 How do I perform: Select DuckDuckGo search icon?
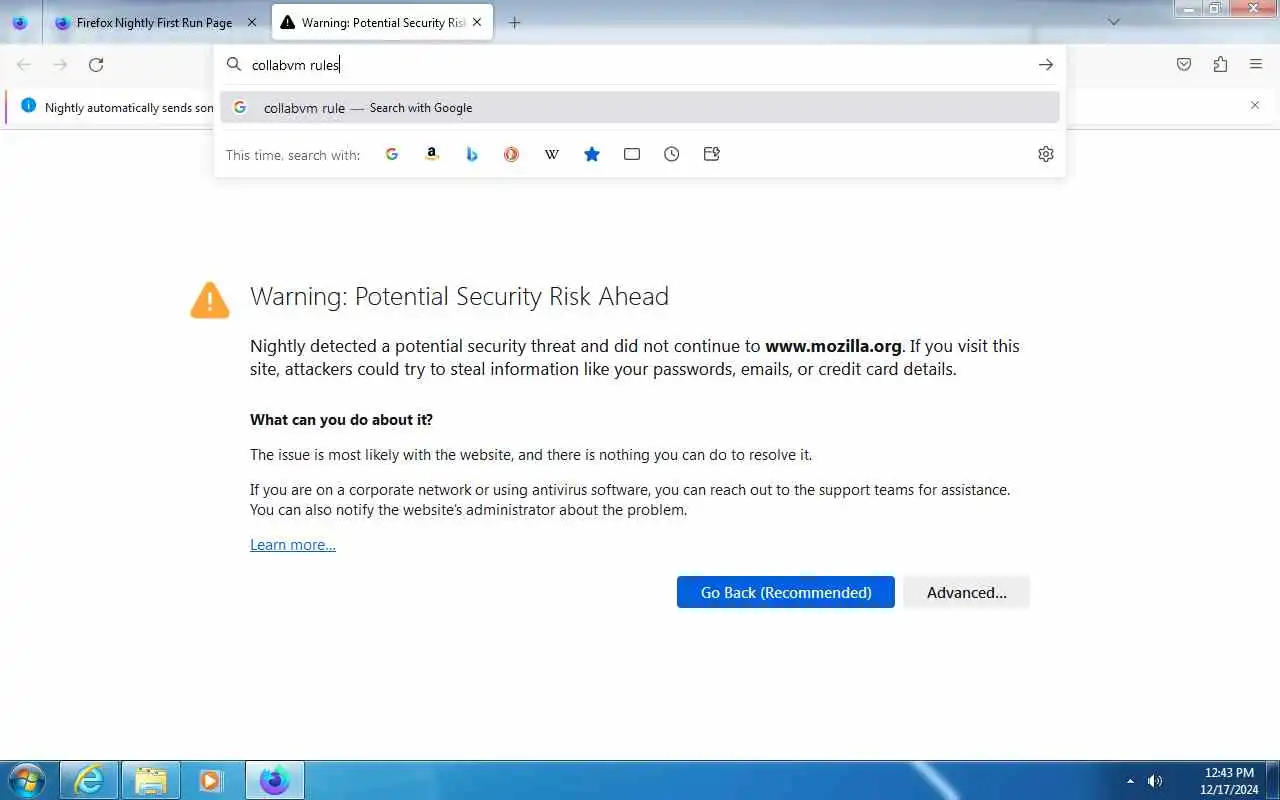(512, 154)
